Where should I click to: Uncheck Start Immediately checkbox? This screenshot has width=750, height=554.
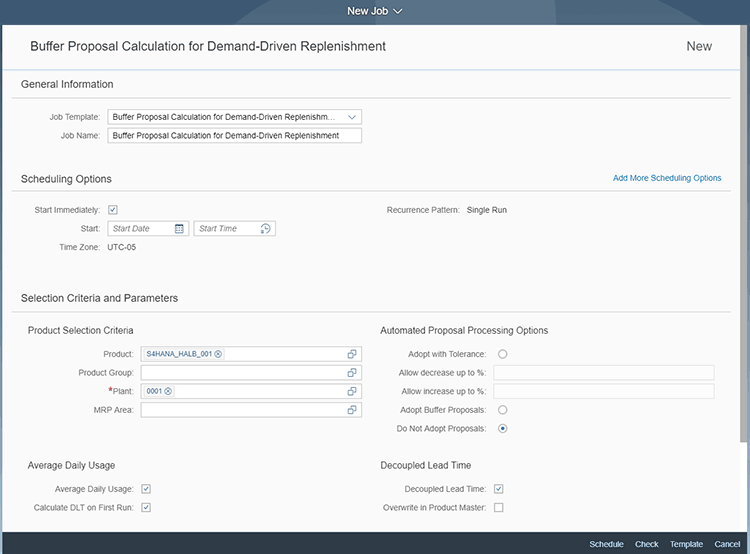pos(113,210)
